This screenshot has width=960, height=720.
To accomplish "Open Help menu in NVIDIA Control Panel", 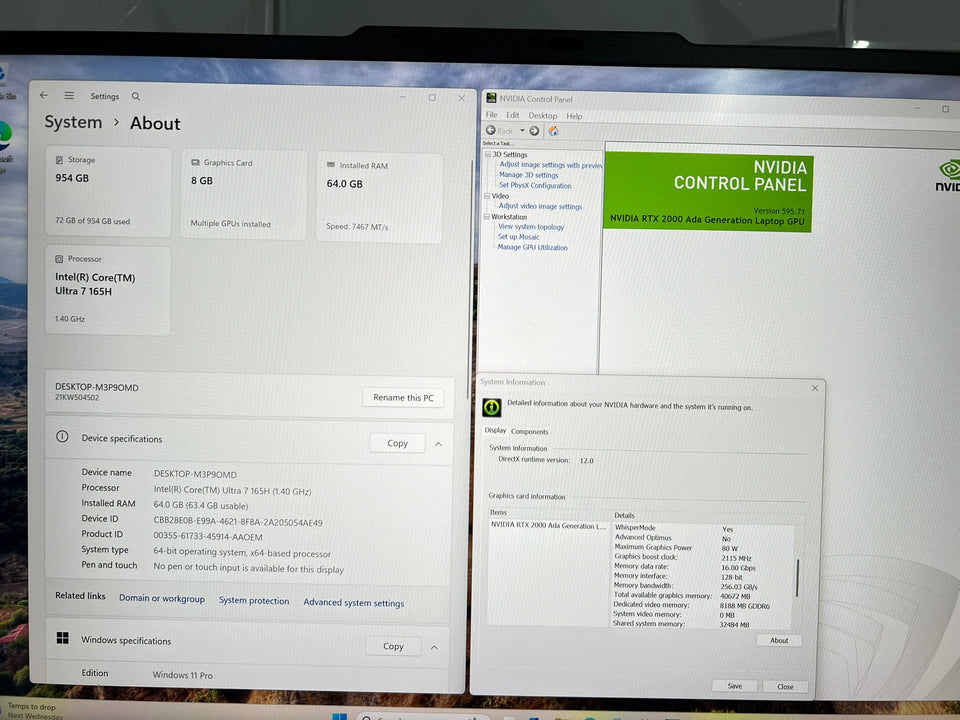I will tap(574, 116).
